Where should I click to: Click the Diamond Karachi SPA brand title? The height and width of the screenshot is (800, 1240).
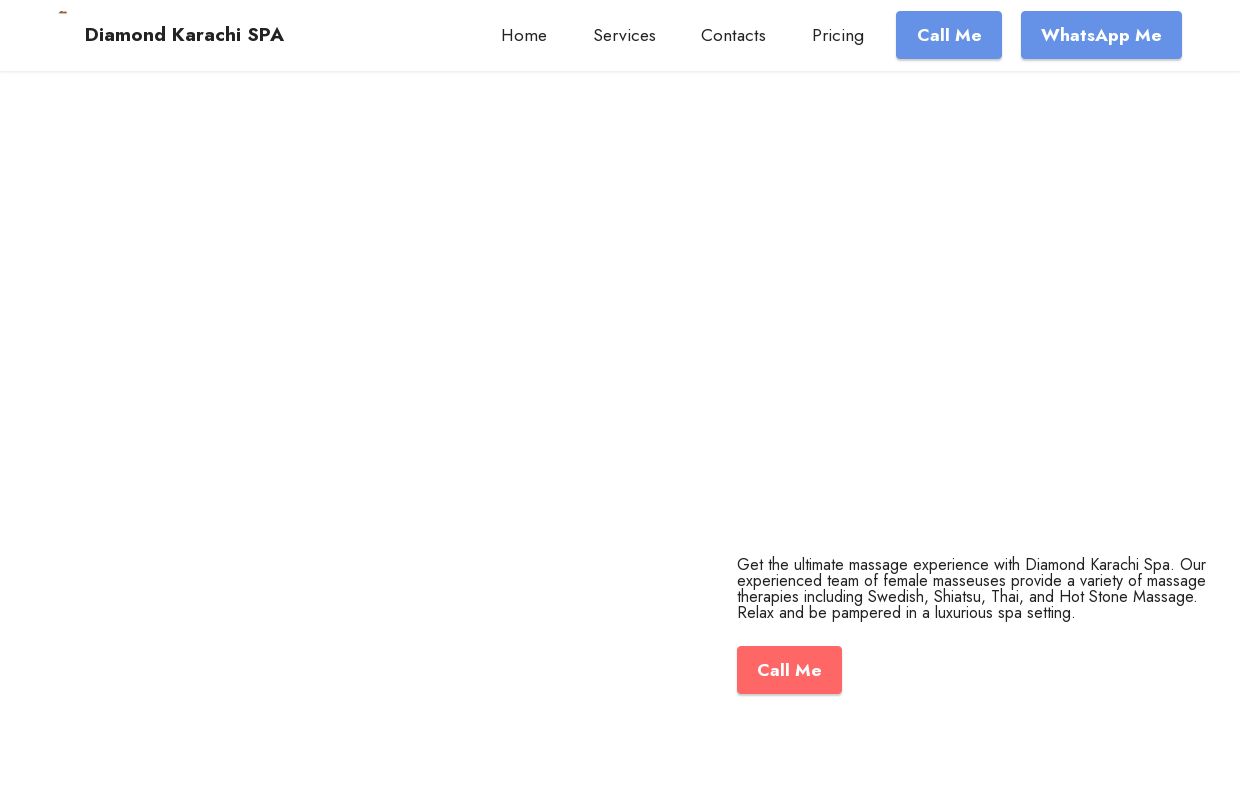click(184, 35)
